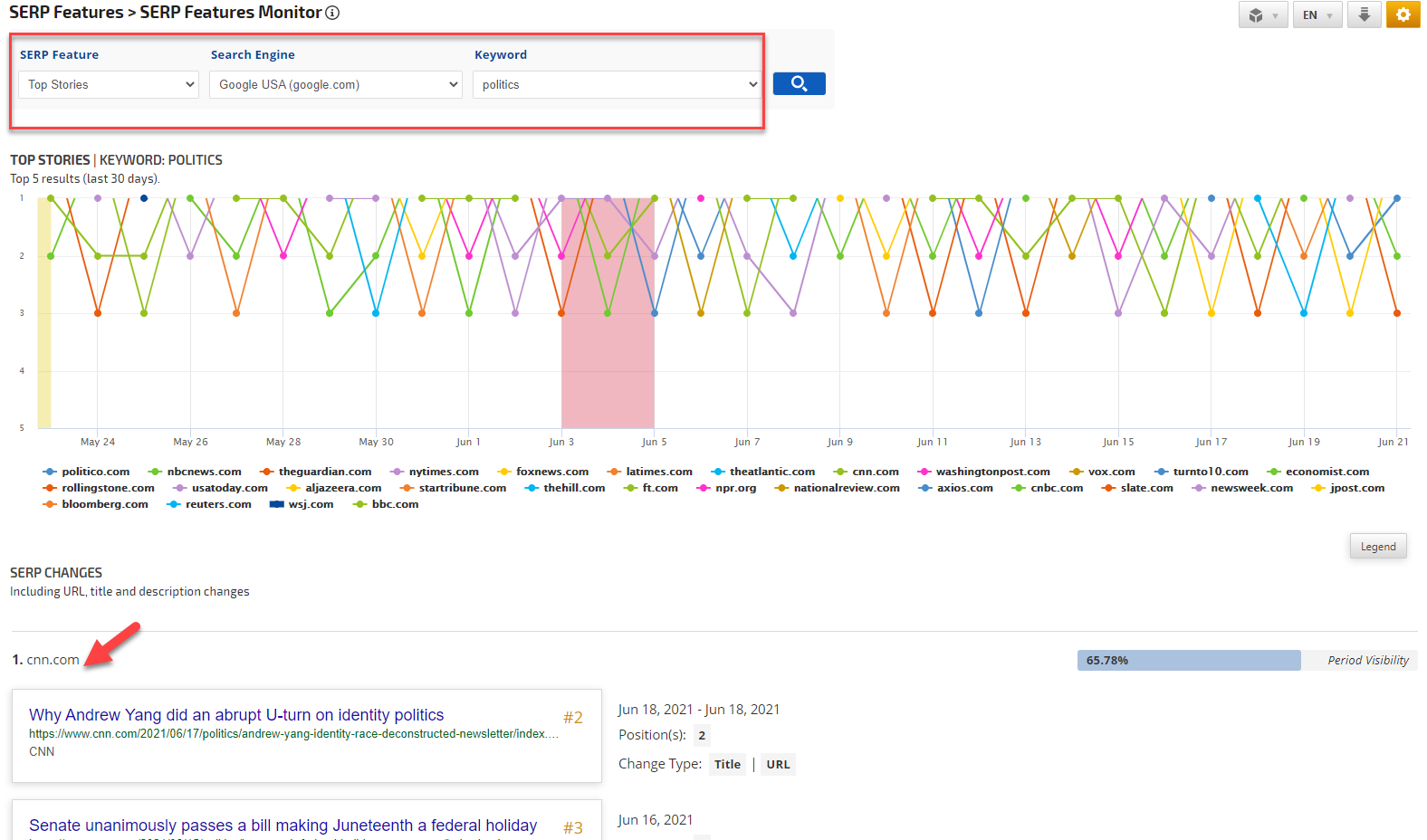Click the bbc.com legend marker icon
Image resolution: width=1427 pixels, height=840 pixels.
tap(359, 504)
